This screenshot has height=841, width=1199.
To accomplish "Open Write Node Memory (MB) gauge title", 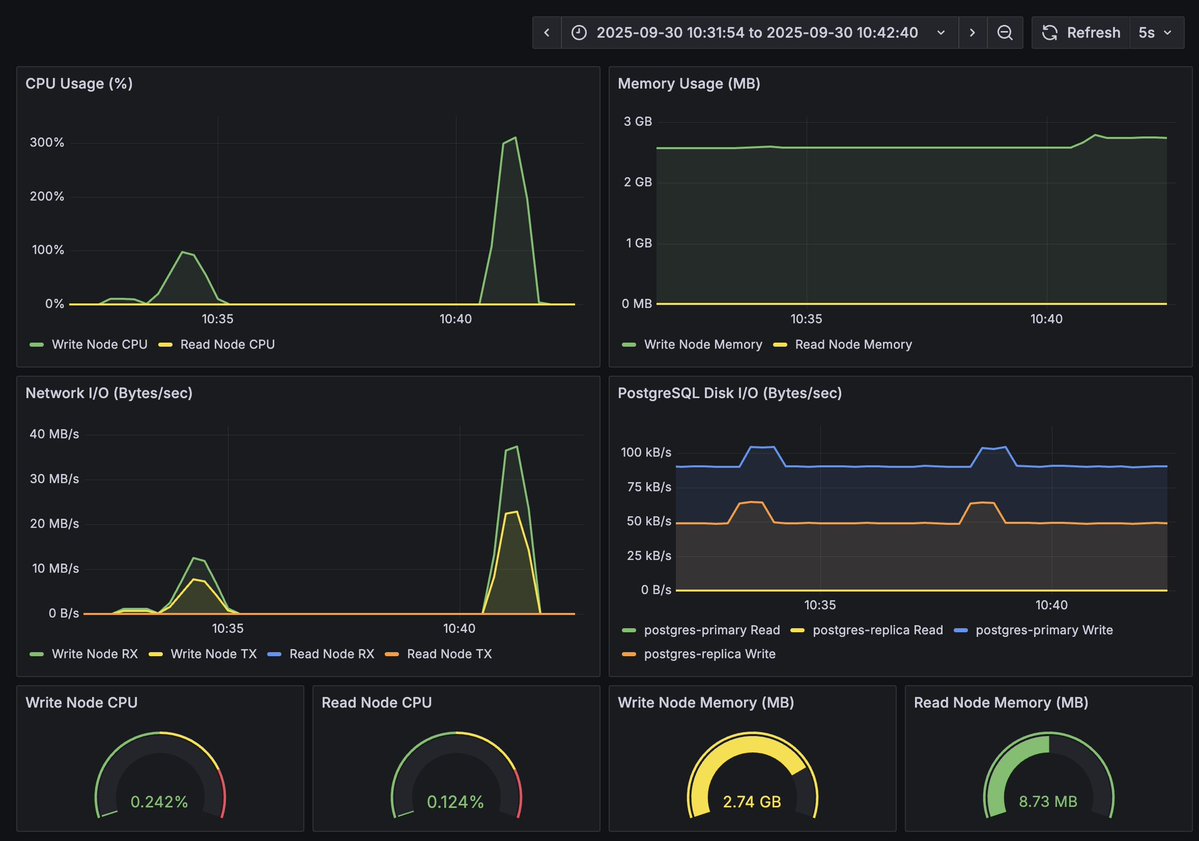I will tap(706, 703).
